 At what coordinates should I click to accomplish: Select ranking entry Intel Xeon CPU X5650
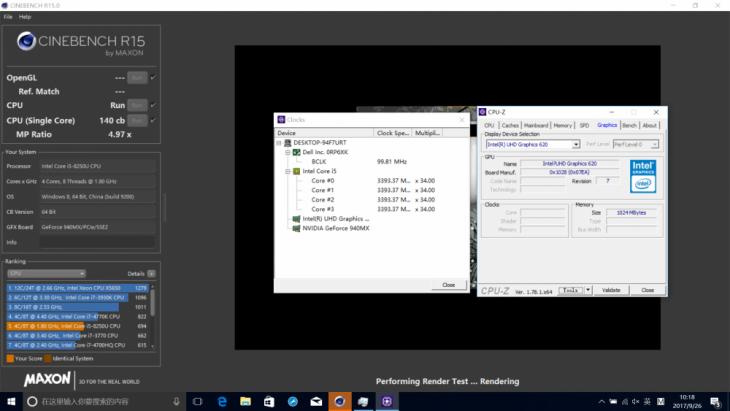tap(77, 288)
